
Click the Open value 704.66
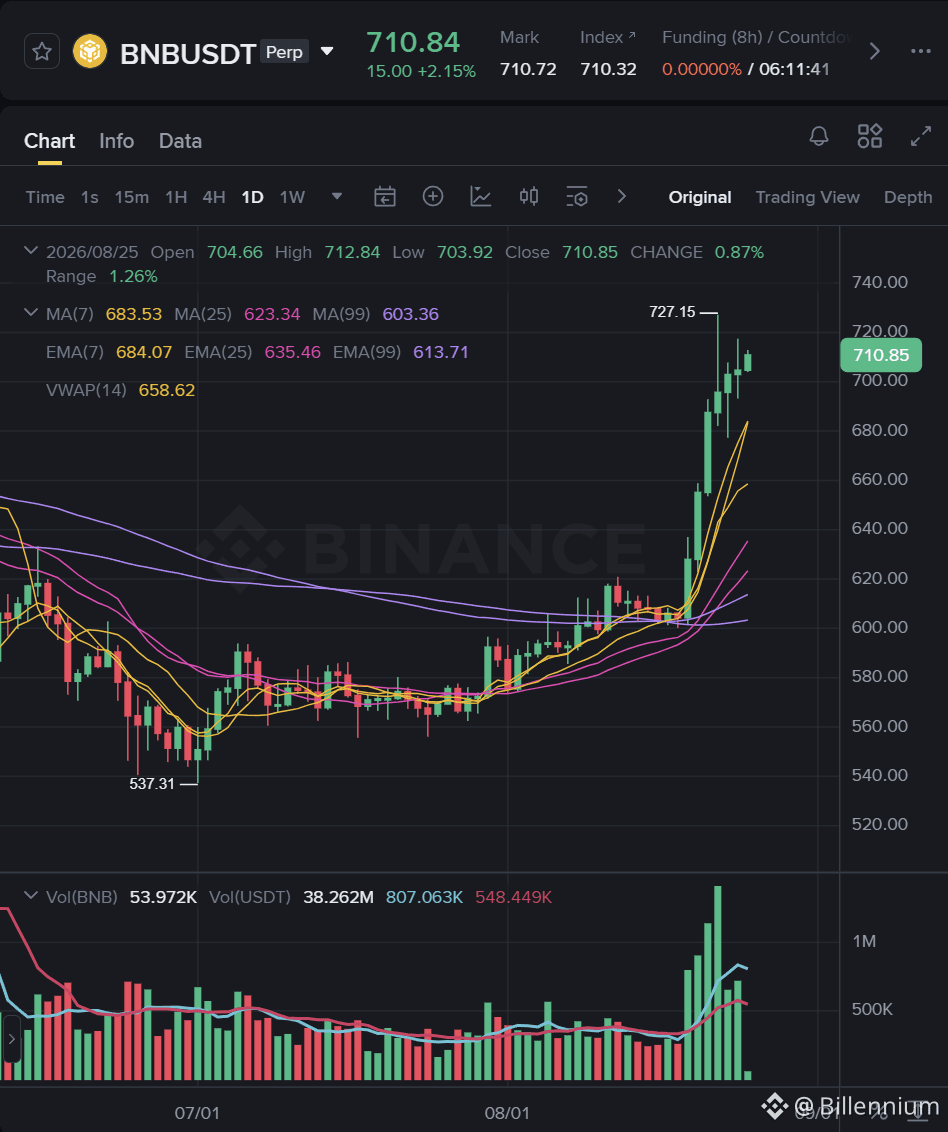coord(235,253)
